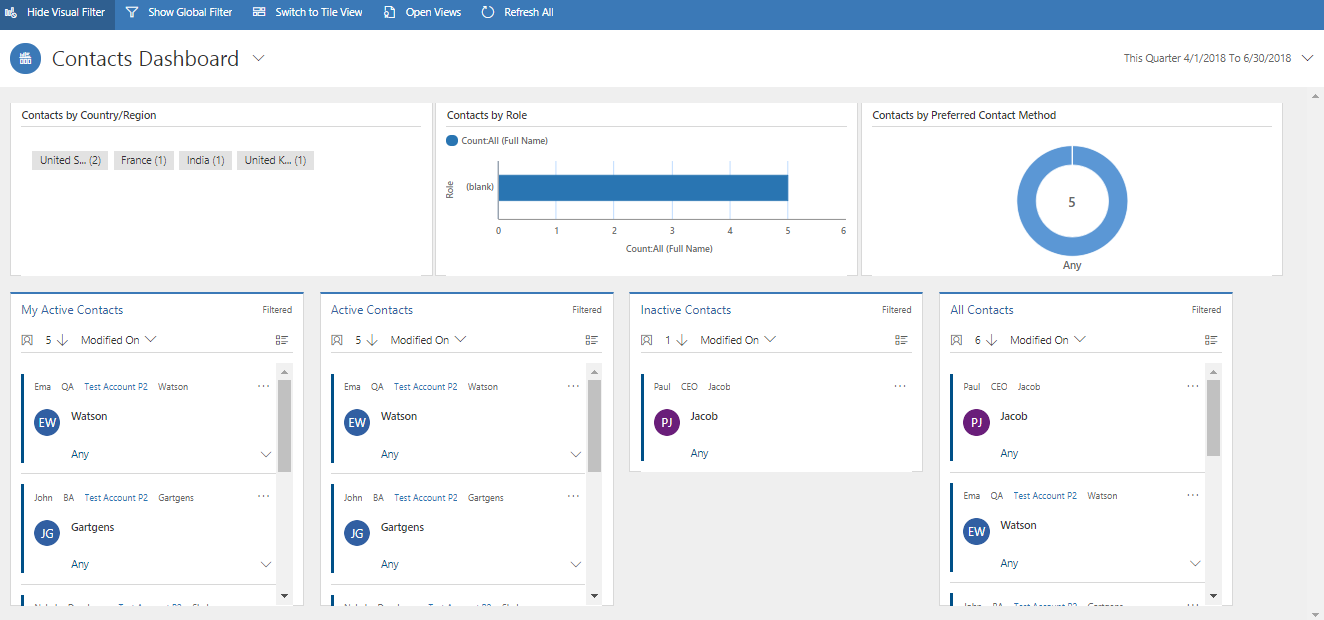The image size is (1324, 620).
Task: Open more options for Paul Jacob in Inactive Contacts
Action: tap(900, 386)
